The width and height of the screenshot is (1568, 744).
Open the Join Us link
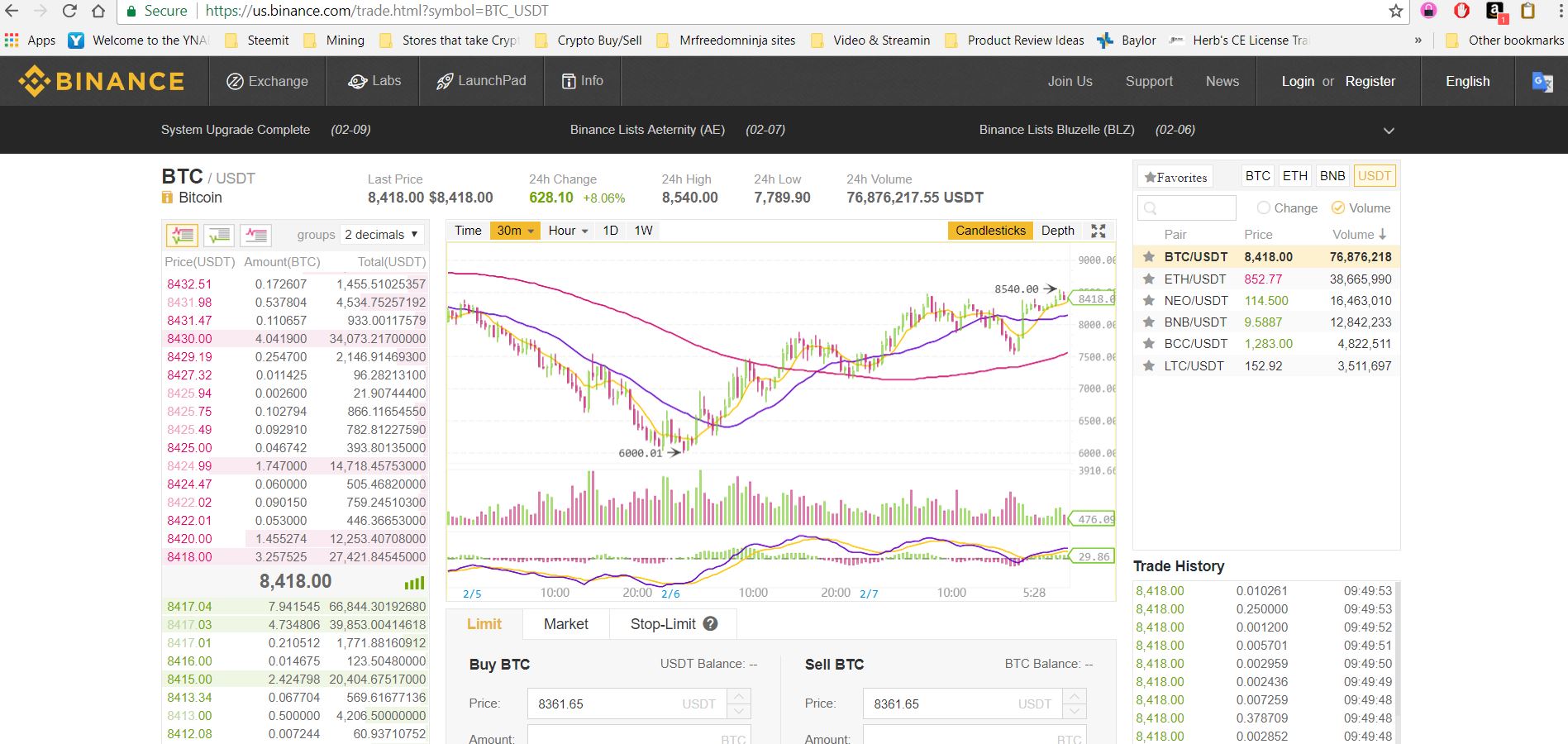1070,81
